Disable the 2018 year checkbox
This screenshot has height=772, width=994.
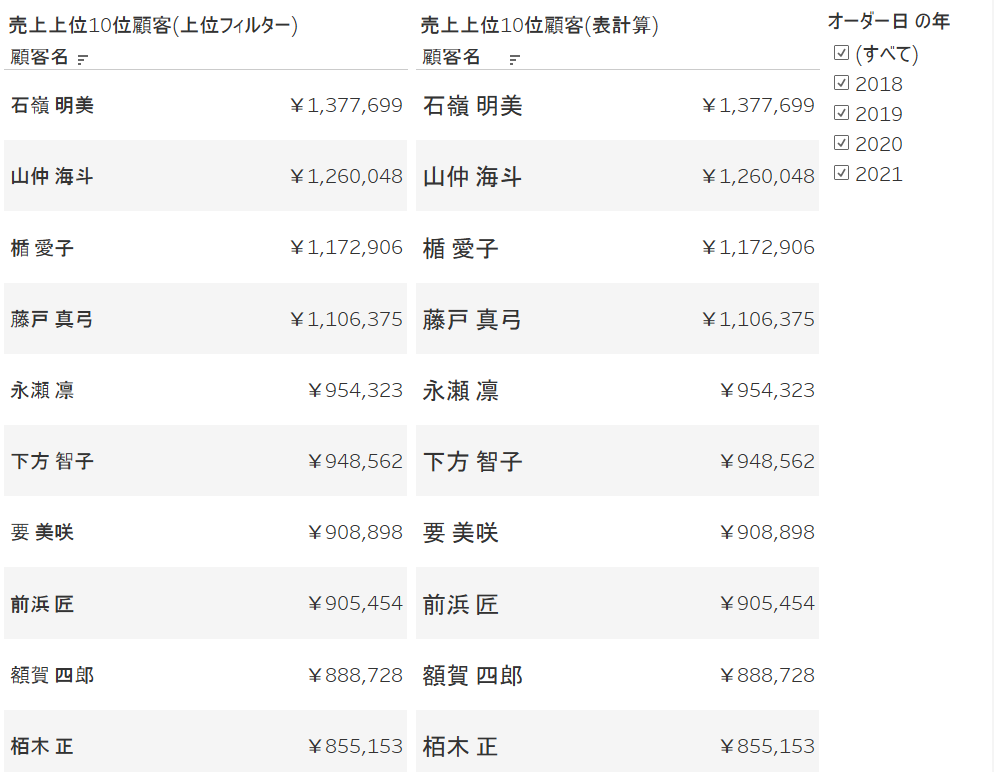[x=842, y=84]
